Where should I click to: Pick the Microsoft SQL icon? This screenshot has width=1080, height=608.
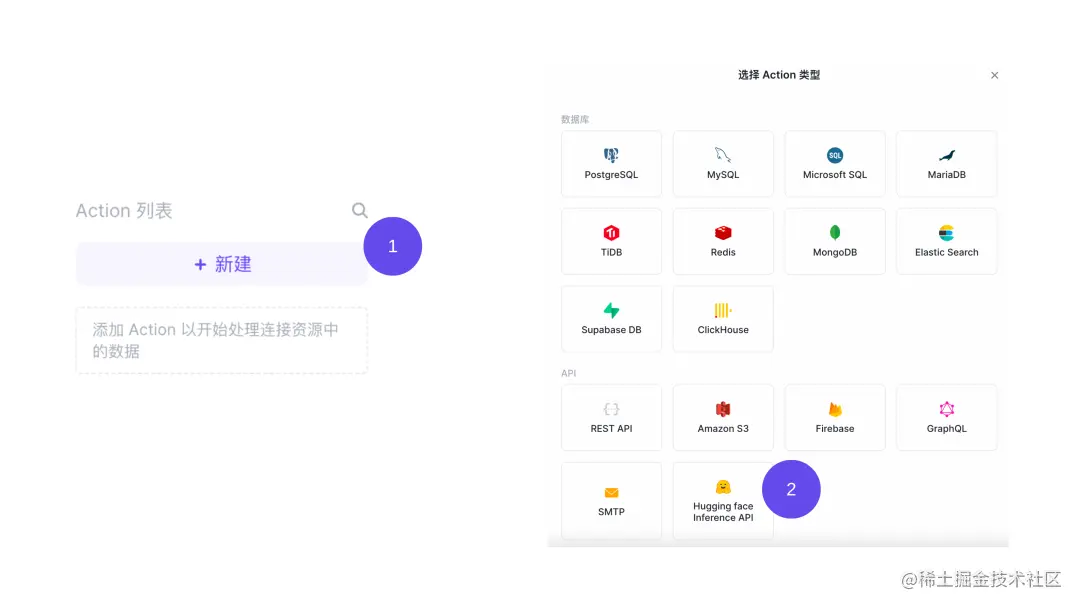[x=835, y=155]
